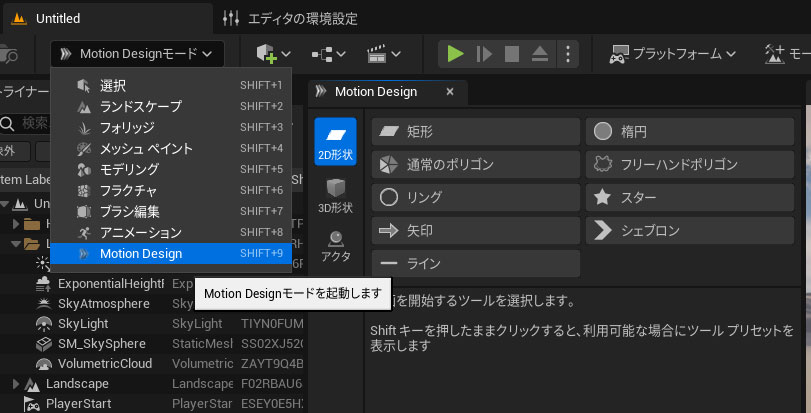The height and width of the screenshot is (413, 811).
Task: Pick the スター star shape tool
Action: [690, 197]
